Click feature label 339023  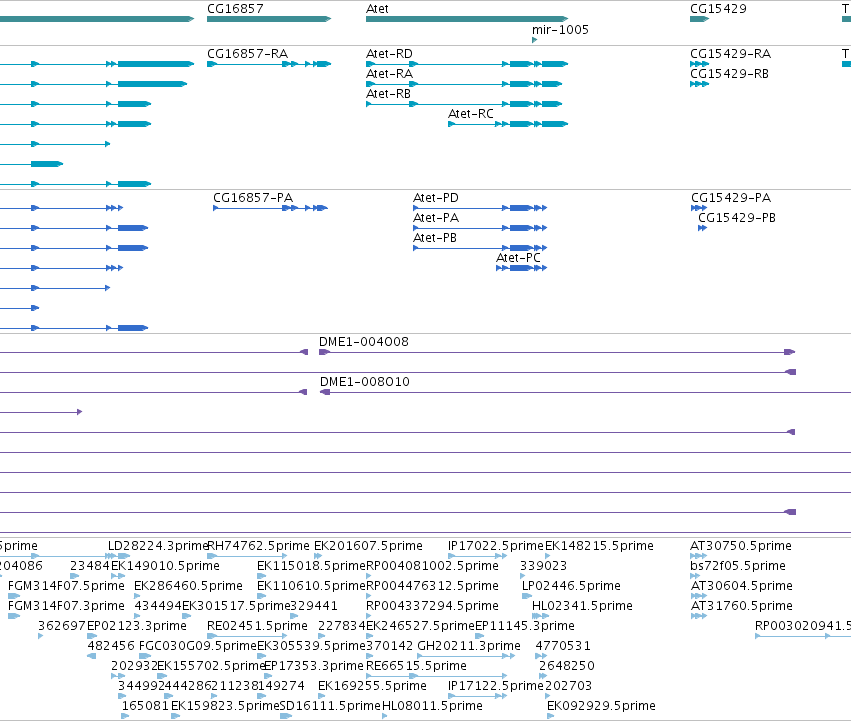543,566
